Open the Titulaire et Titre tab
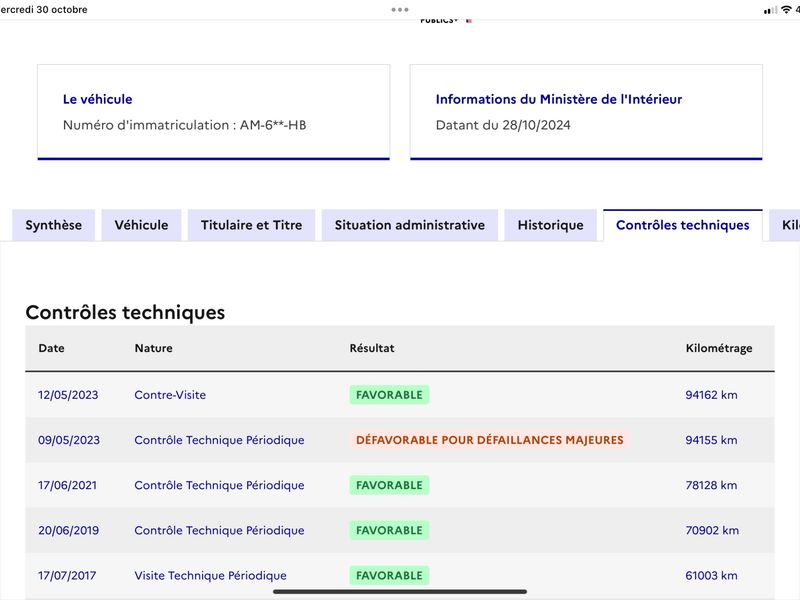Image resolution: width=800 pixels, height=600 pixels. click(x=252, y=225)
